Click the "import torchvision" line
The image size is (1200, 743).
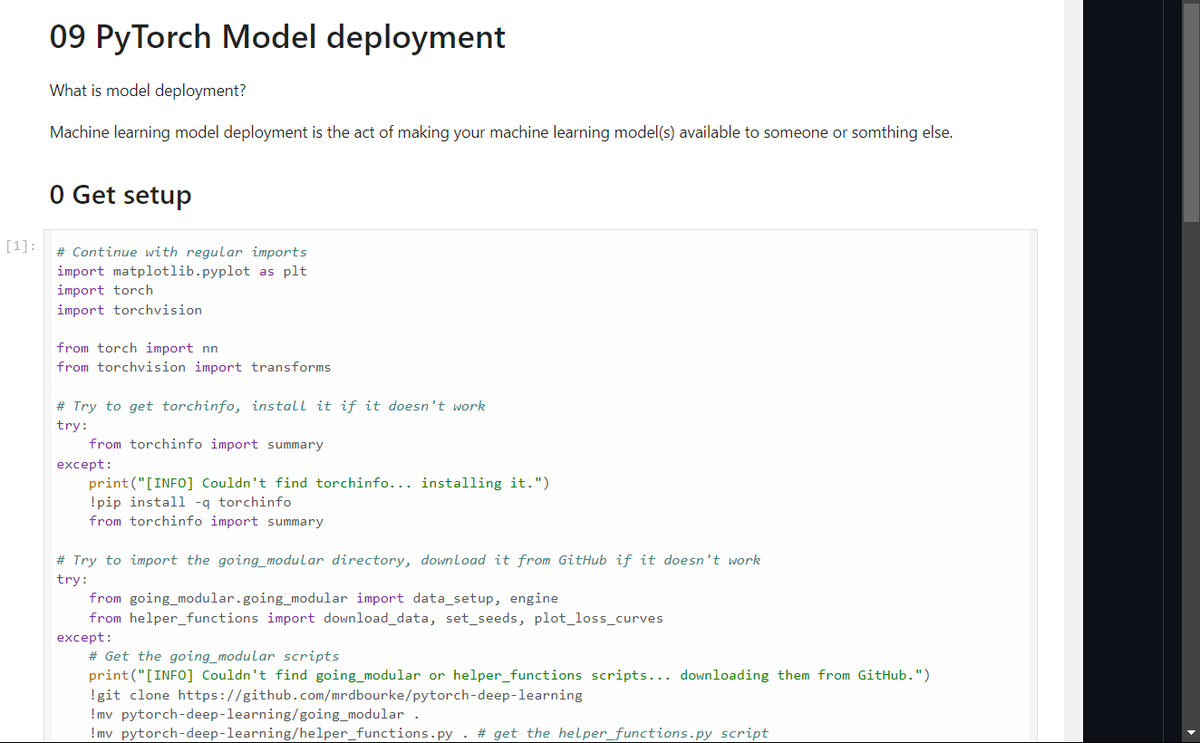129,310
